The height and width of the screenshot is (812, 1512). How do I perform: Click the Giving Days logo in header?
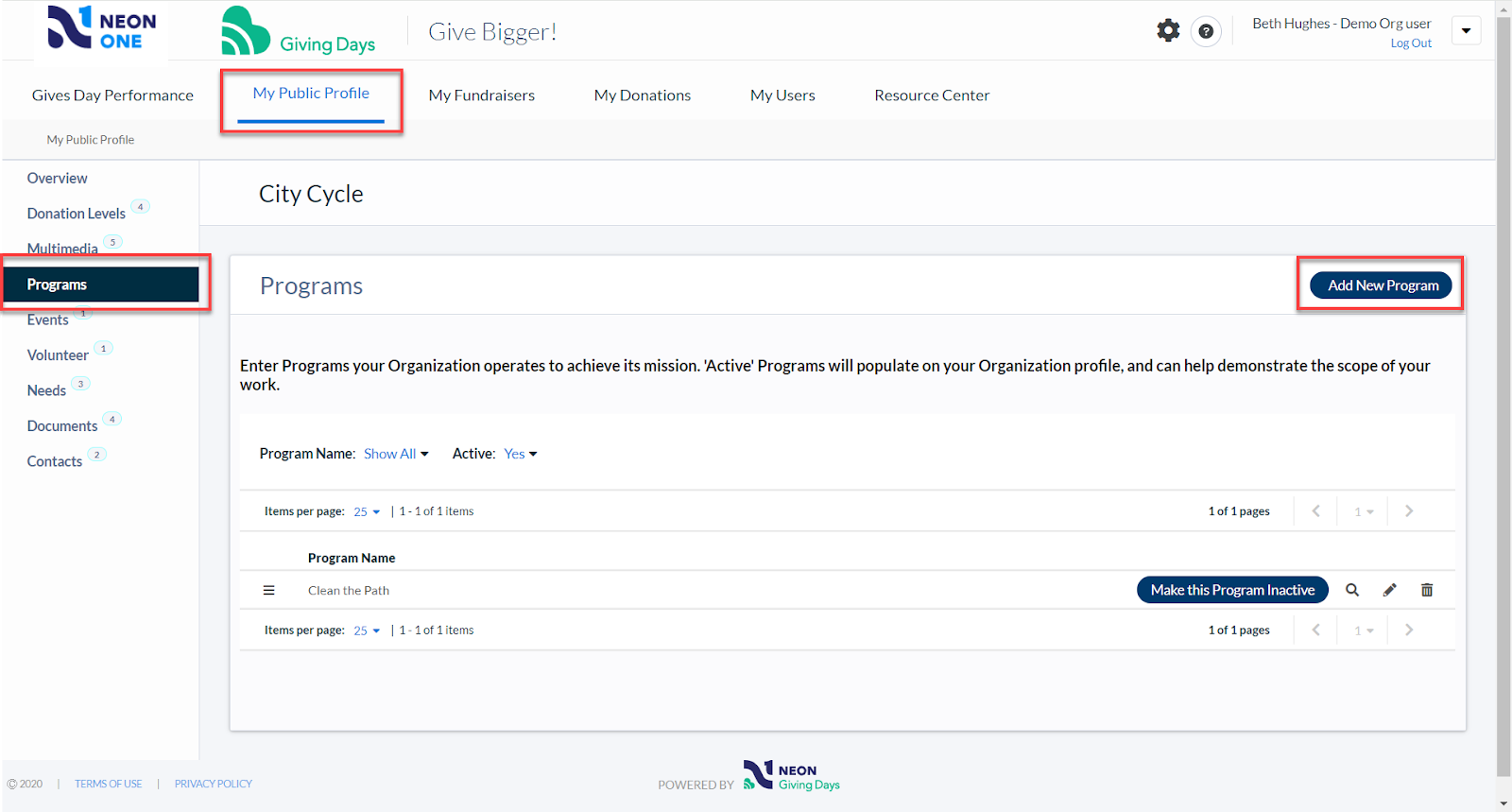pyautogui.click(x=299, y=32)
